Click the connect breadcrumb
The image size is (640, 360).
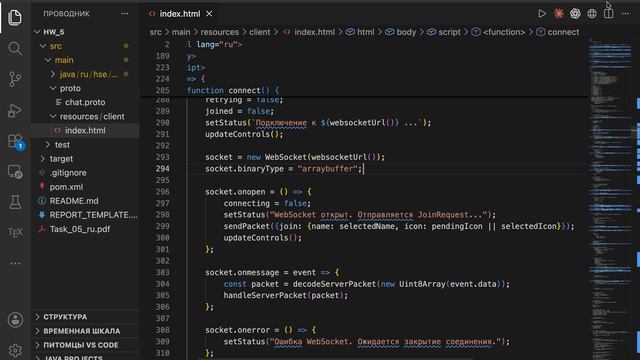[x=558, y=32]
